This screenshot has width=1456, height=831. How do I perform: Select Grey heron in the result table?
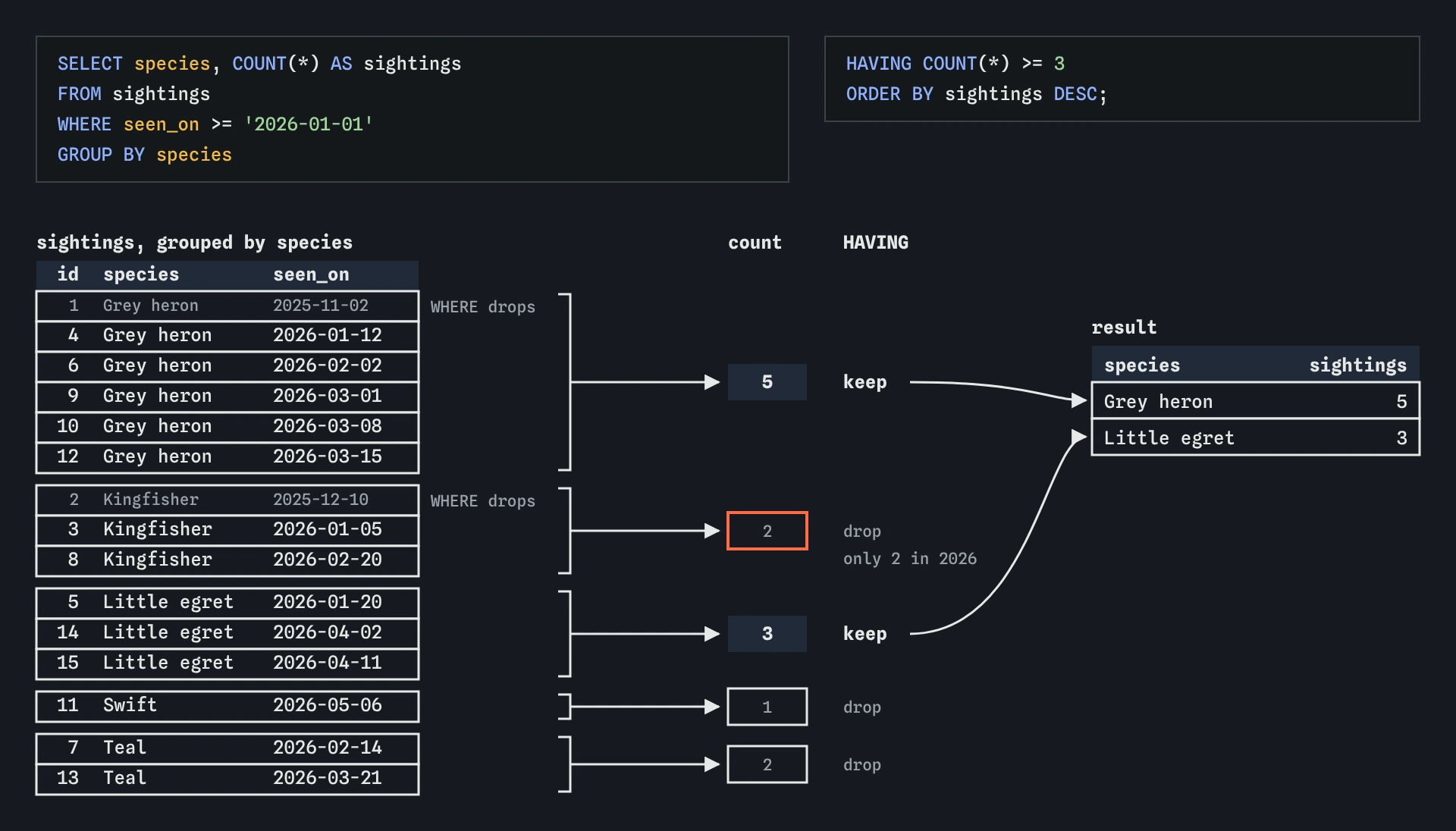[1158, 402]
